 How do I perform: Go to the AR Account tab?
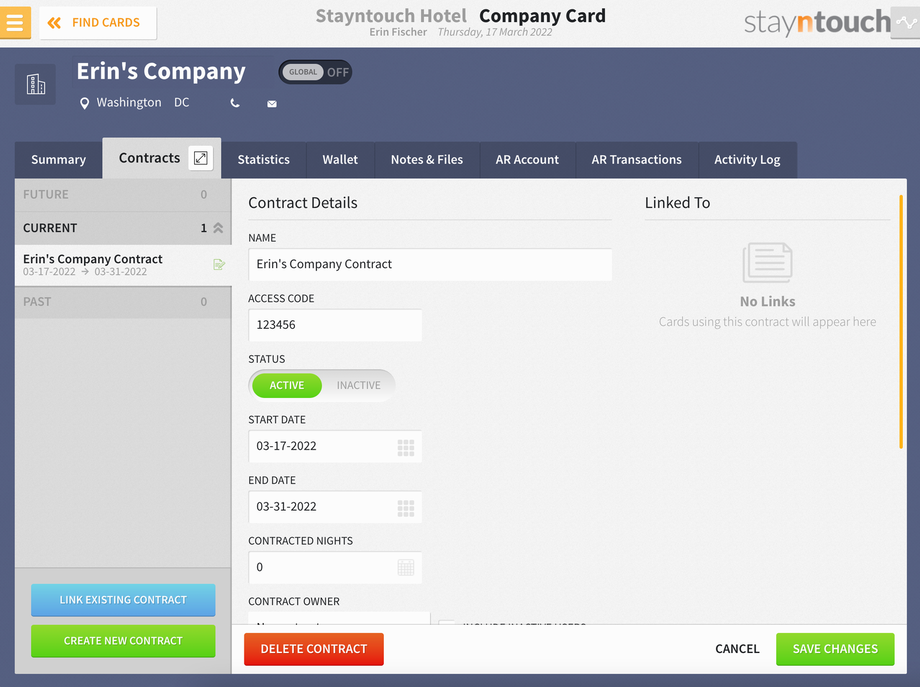[527, 160]
